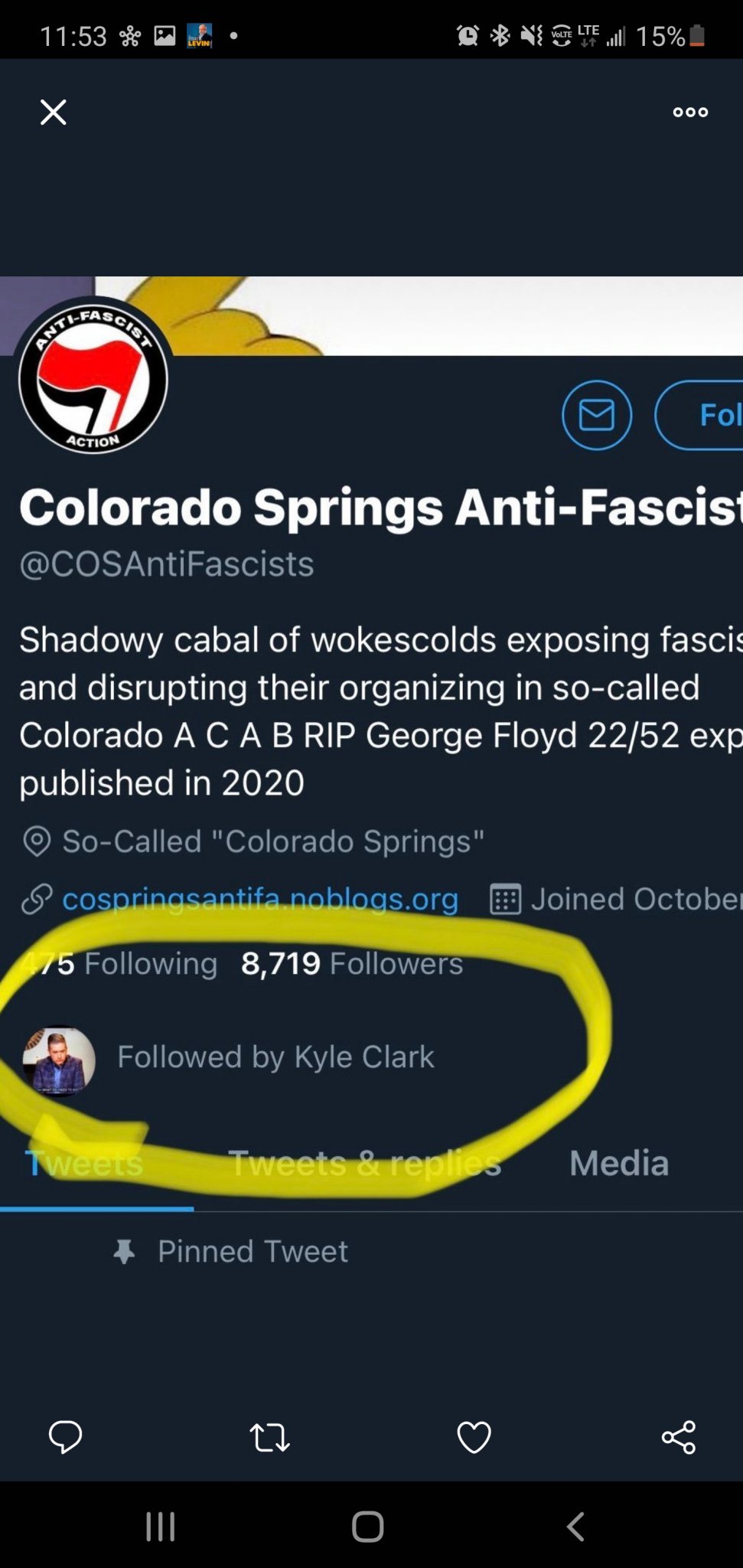Tap Kyle Clark's follower avatar
Image resolution: width=743 pixels, height=1568 pixels.
(60, 1060)
